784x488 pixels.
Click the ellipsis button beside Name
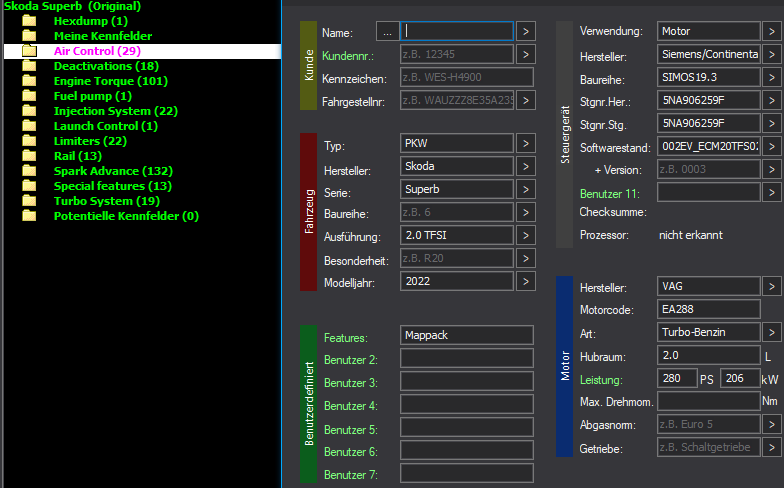388,32
